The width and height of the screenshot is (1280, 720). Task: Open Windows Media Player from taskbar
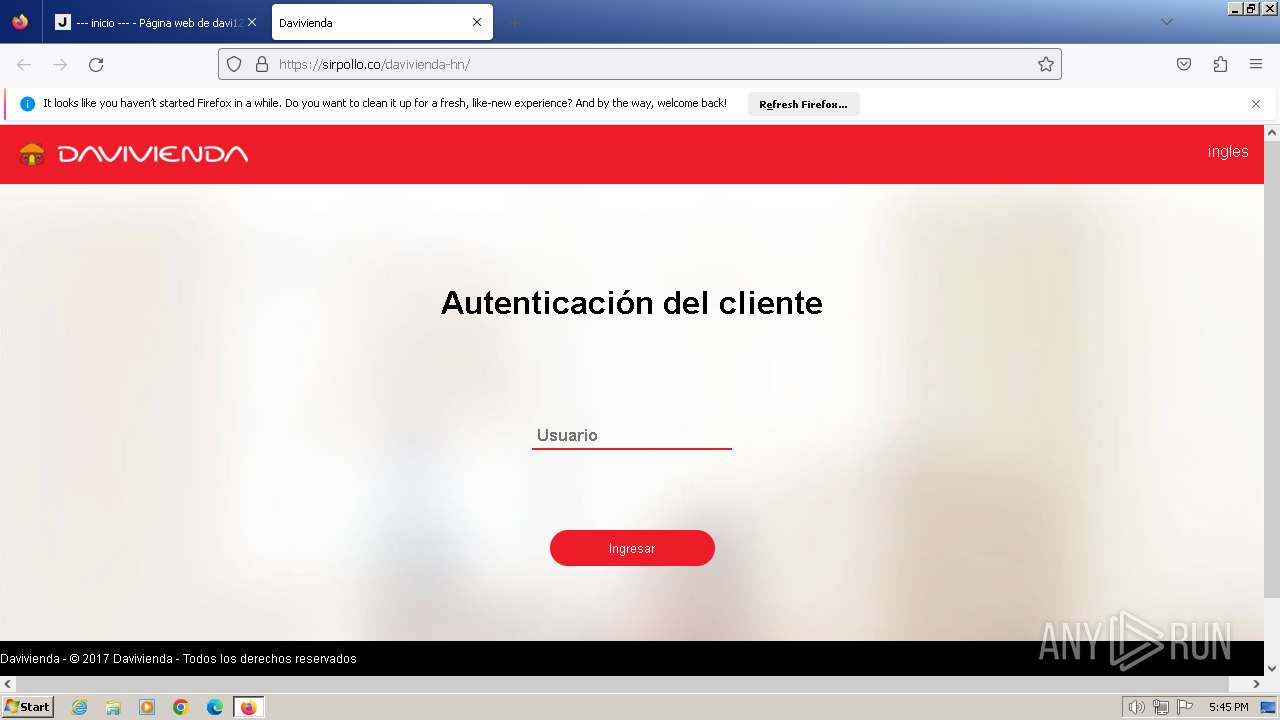coord(147,707)
